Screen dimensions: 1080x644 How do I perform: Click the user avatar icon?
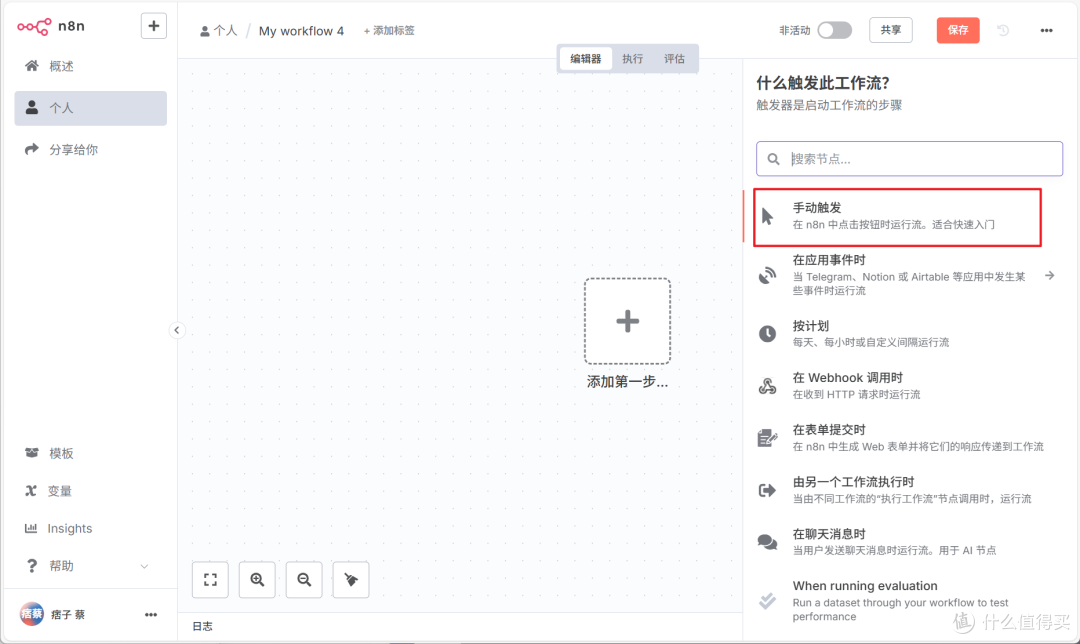click(x=32, y=614)
